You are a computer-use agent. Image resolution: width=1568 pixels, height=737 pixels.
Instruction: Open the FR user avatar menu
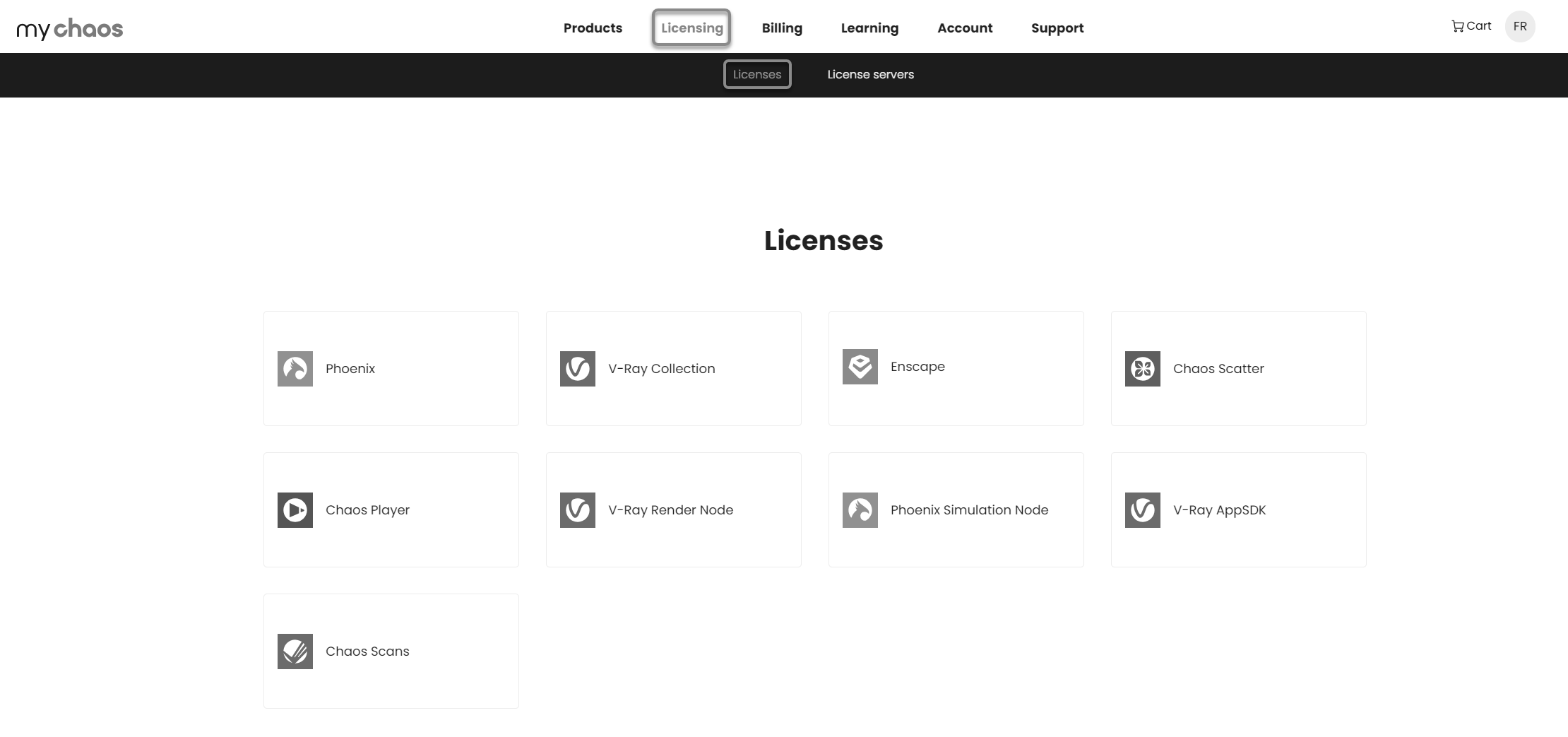click(1520, 27)
